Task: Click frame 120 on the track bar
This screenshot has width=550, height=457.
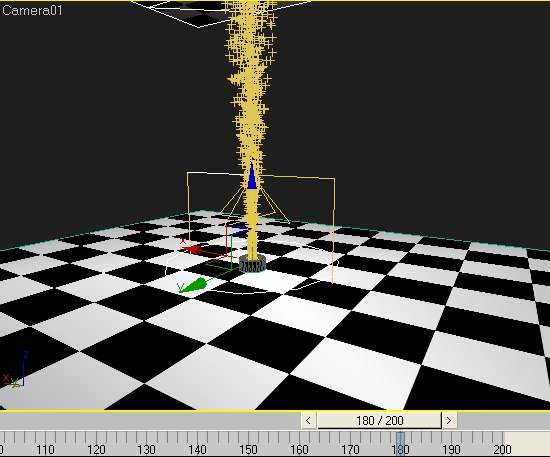Action: point(96,450)
